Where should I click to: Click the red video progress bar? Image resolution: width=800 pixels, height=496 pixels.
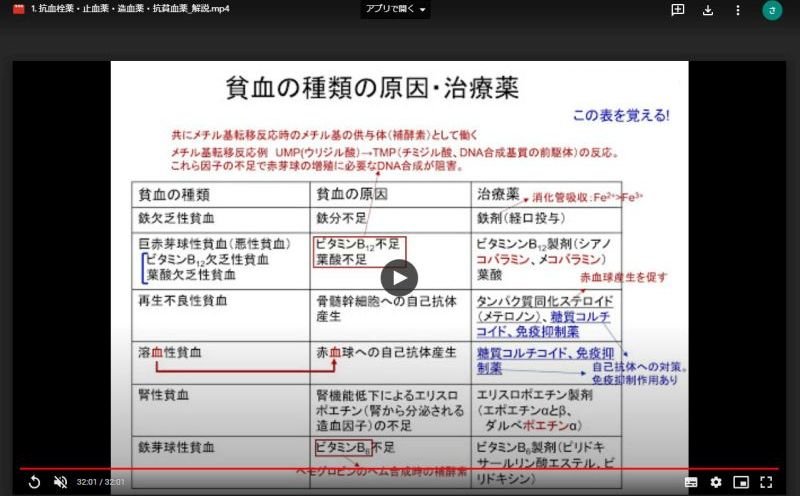[x=399, y=468]
